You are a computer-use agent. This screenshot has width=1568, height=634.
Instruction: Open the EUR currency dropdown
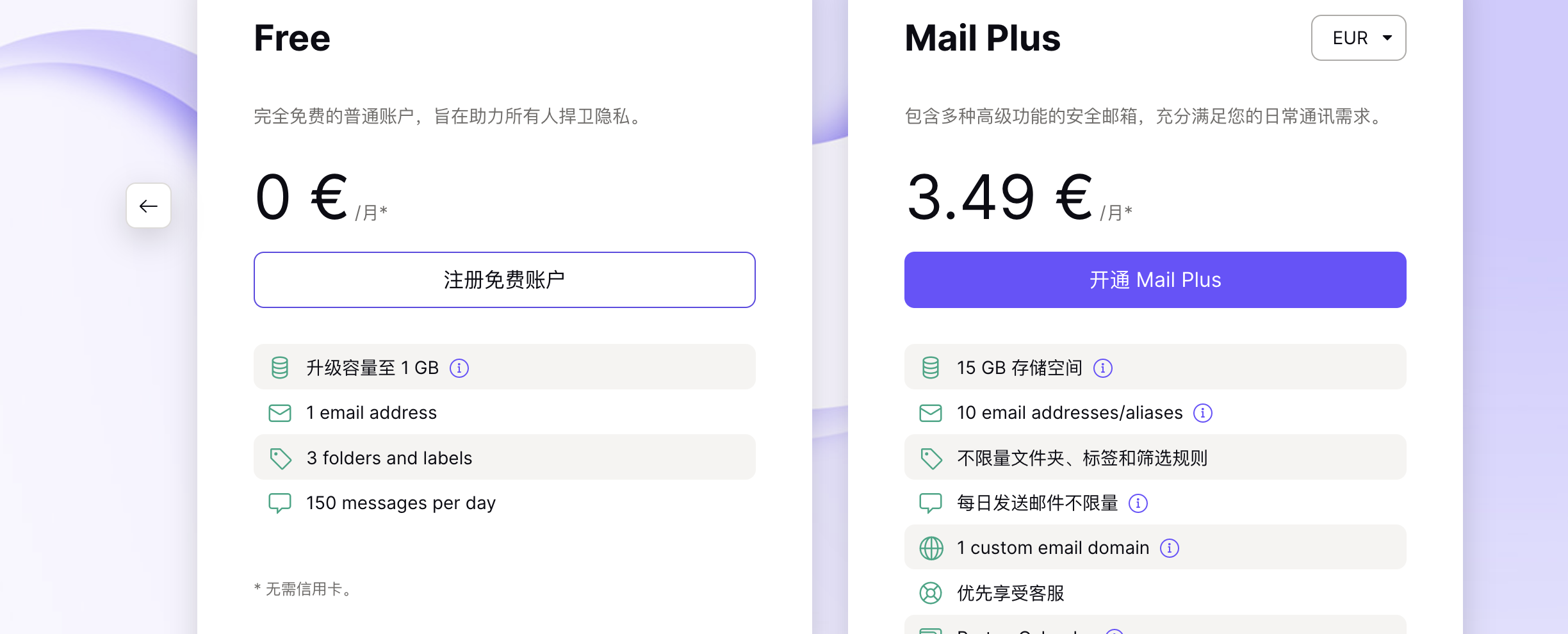[x=1358, y=38]
